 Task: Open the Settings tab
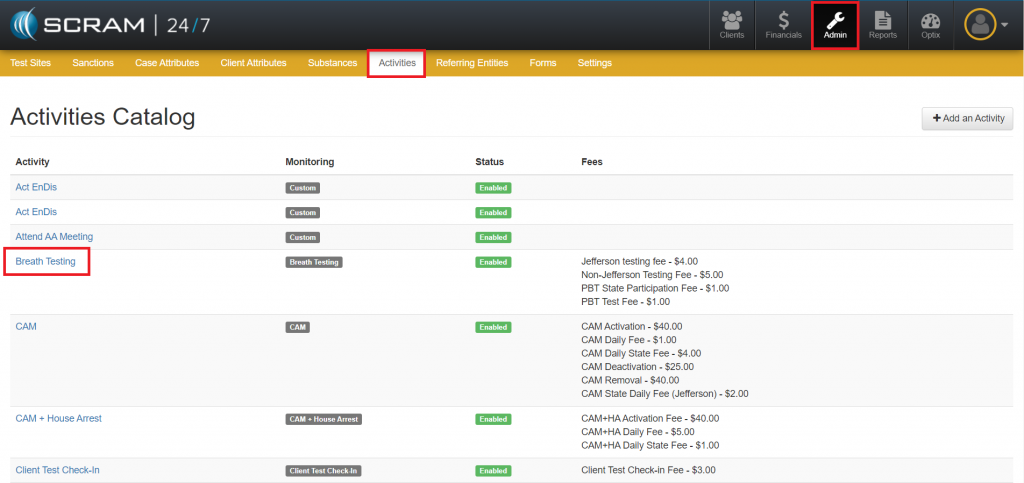pyautogui.click(x=594, y=63)
